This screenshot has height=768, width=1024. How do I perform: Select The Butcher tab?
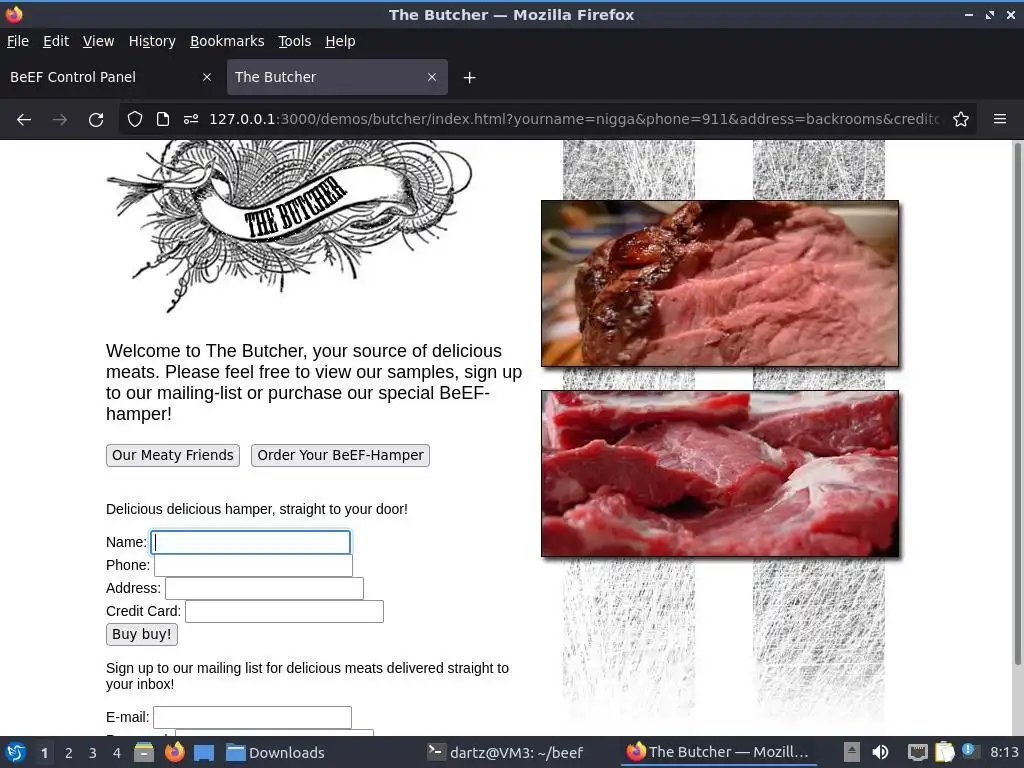pos(337,77)
